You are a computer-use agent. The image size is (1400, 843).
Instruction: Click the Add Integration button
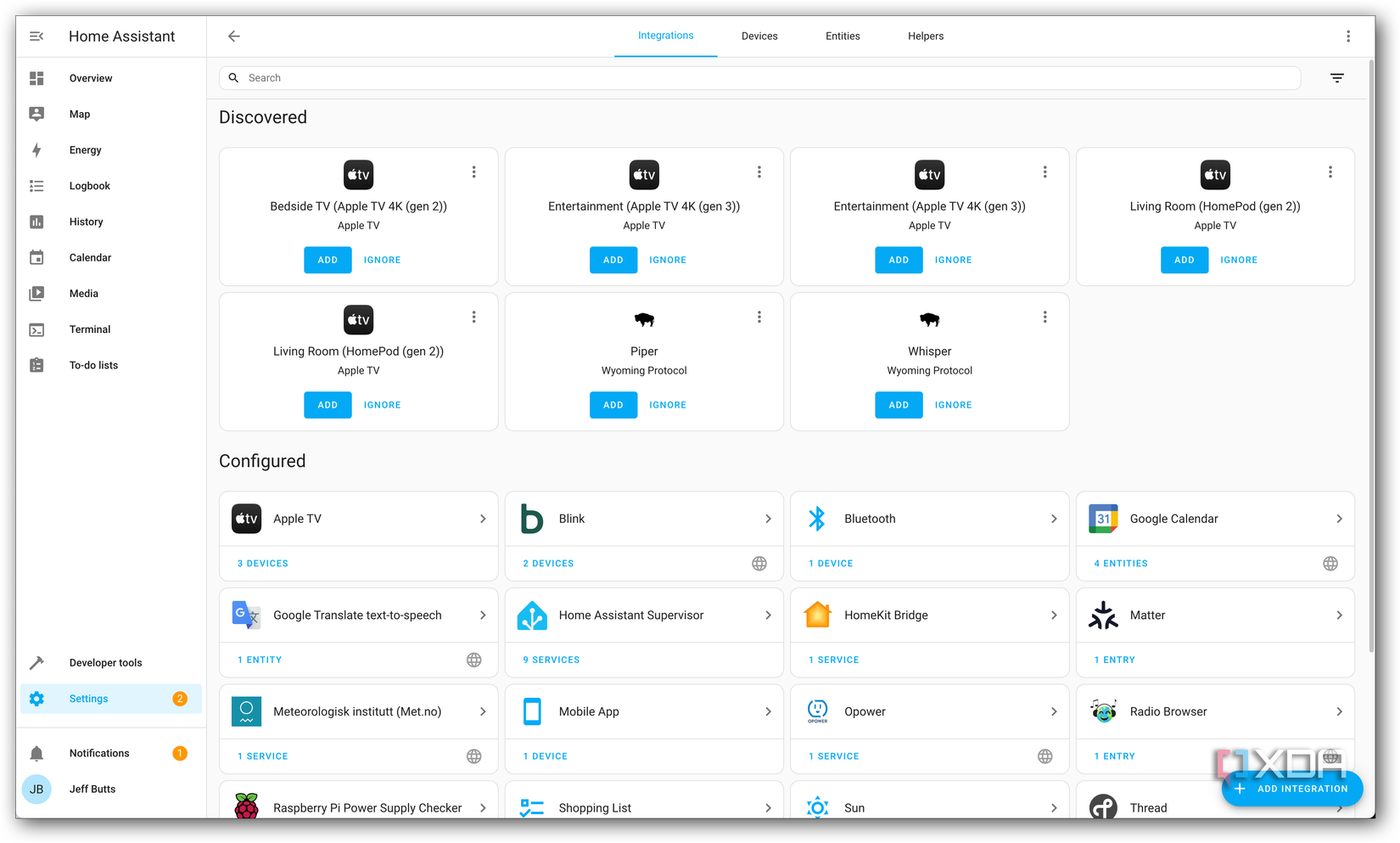tap(1292, 789)
